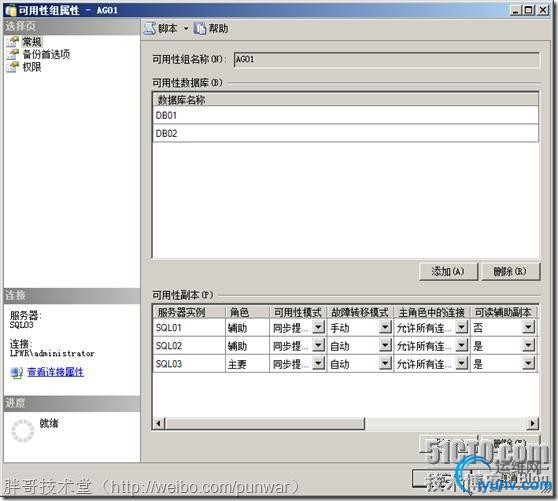
Task: Open the 权限 page
Action: 32,67
